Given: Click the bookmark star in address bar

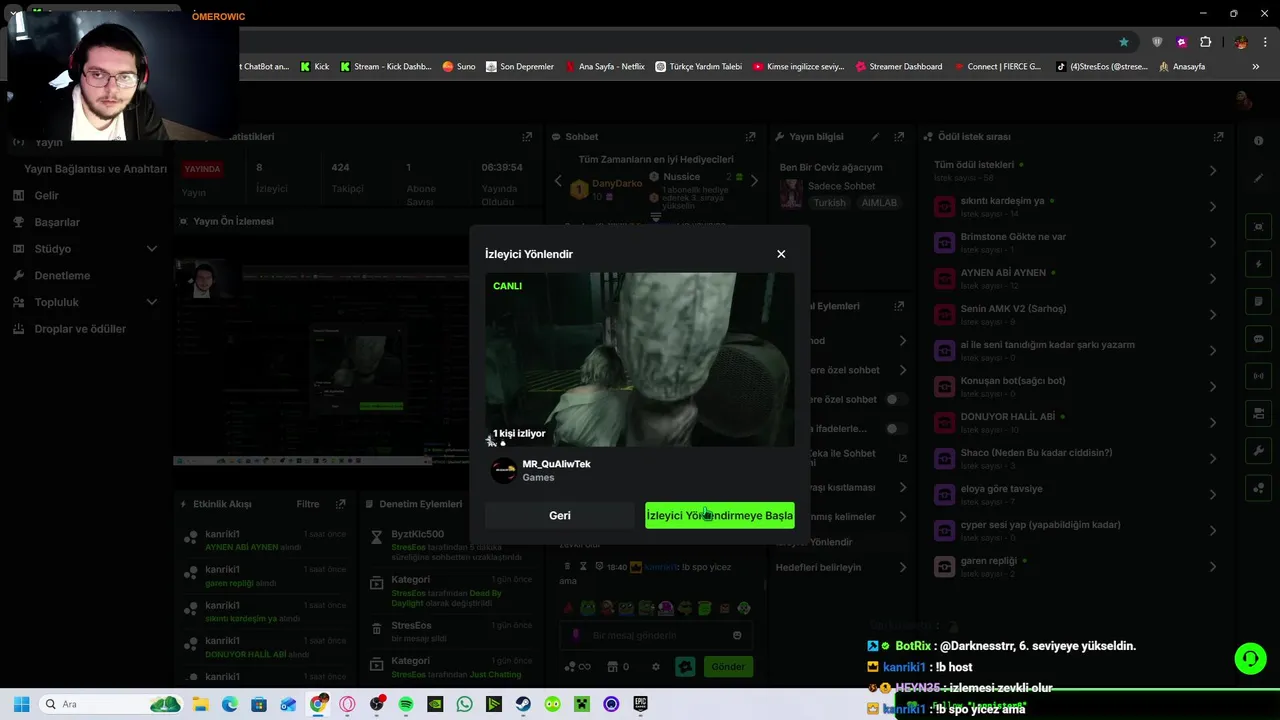Looking at the screenshot, I should coord(1124,42).
